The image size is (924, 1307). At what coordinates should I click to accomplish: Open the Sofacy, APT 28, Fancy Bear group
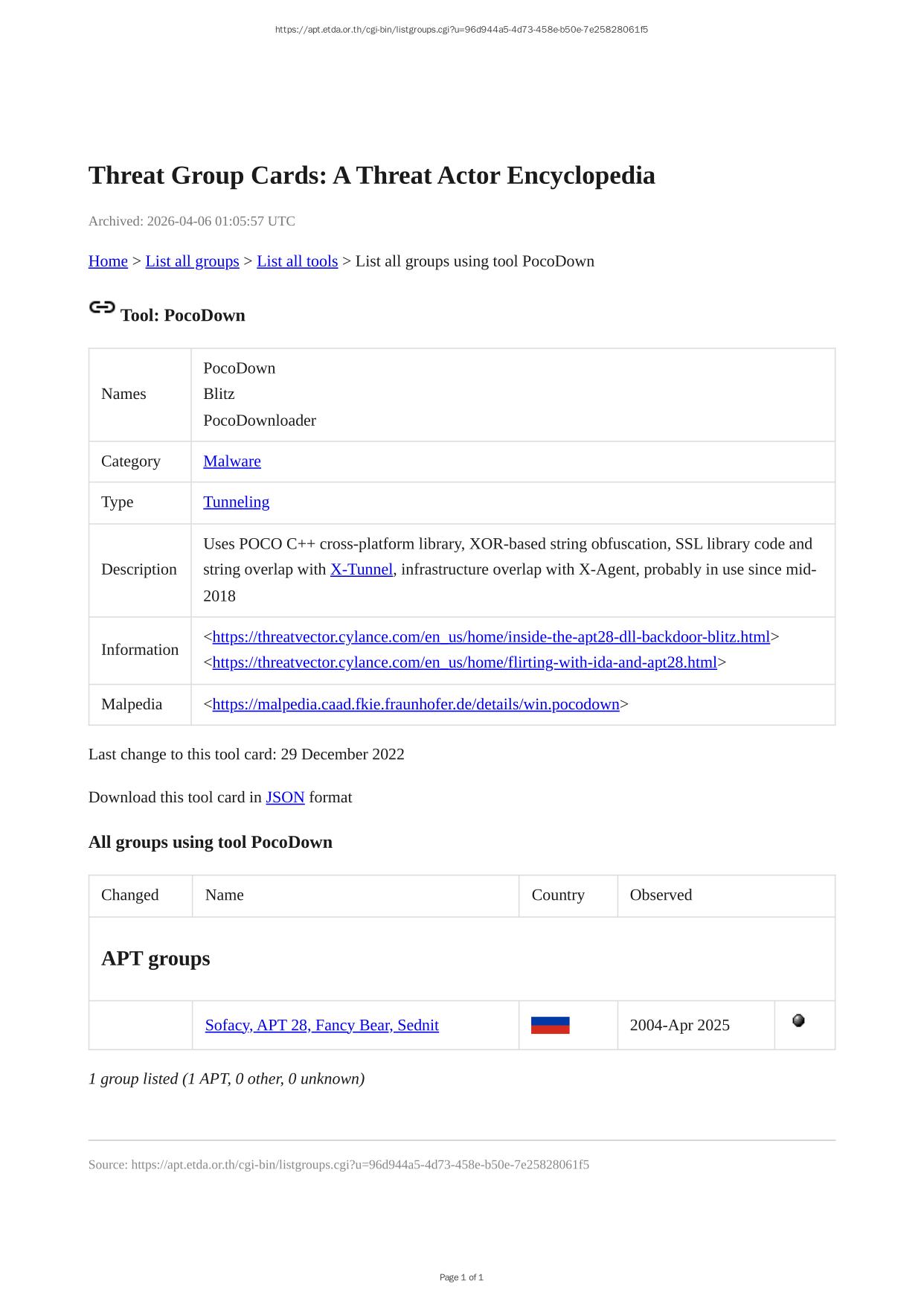click(321, 1025)
